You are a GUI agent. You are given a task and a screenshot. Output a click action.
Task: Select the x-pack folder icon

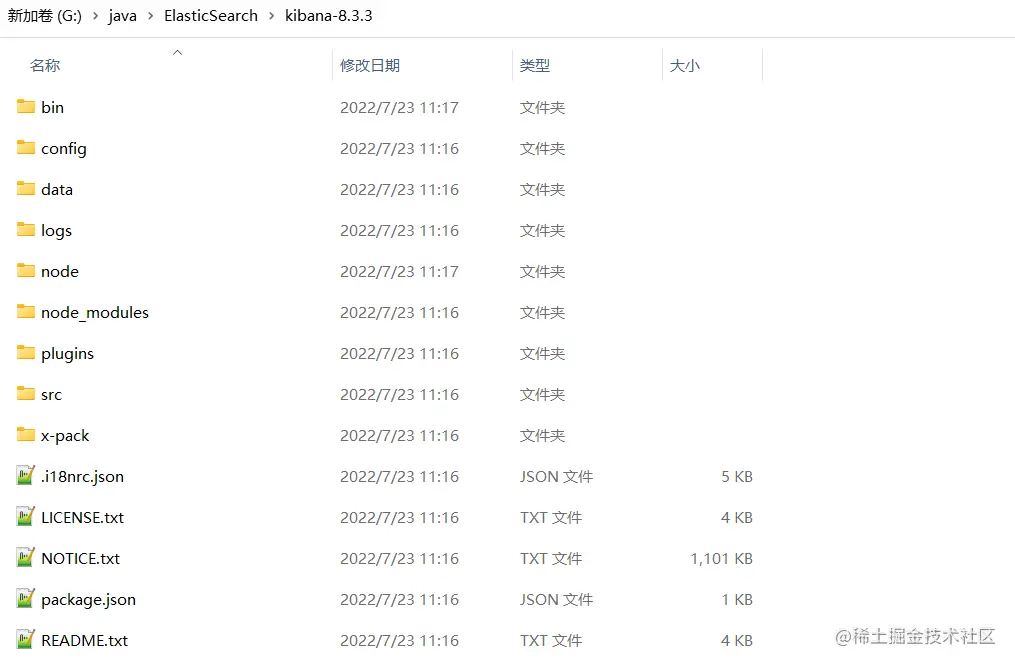pyautogui.click(x=26, y=435)
